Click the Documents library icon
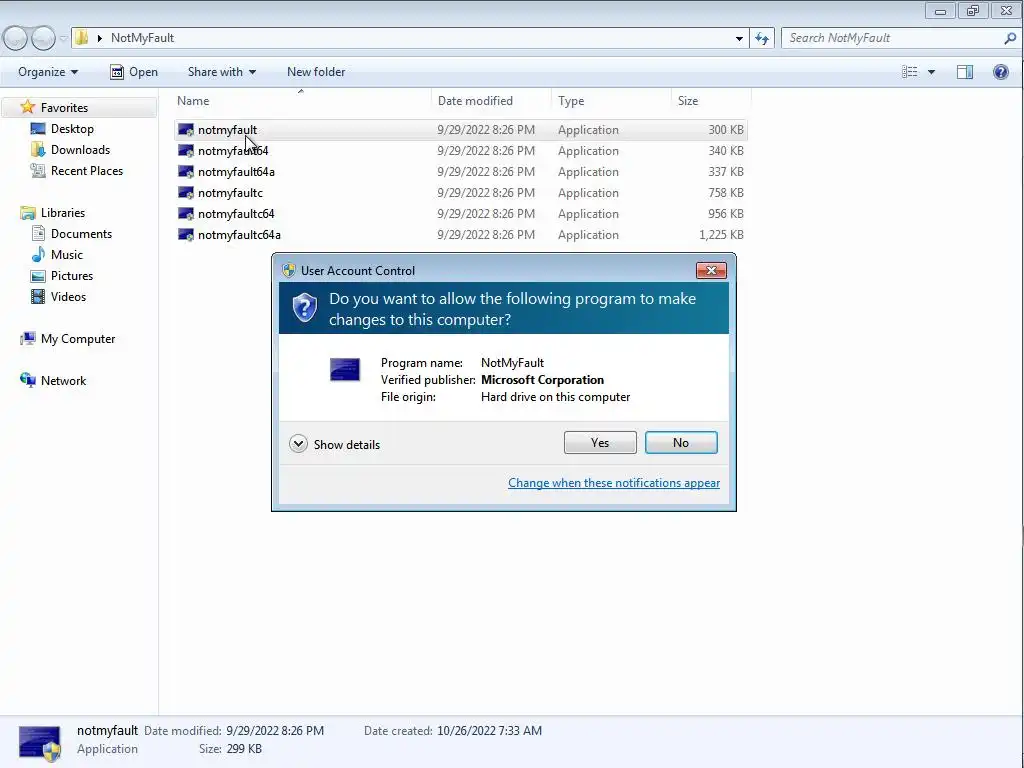This screenshot has width=1024, height=768. [x=39, y=234]
